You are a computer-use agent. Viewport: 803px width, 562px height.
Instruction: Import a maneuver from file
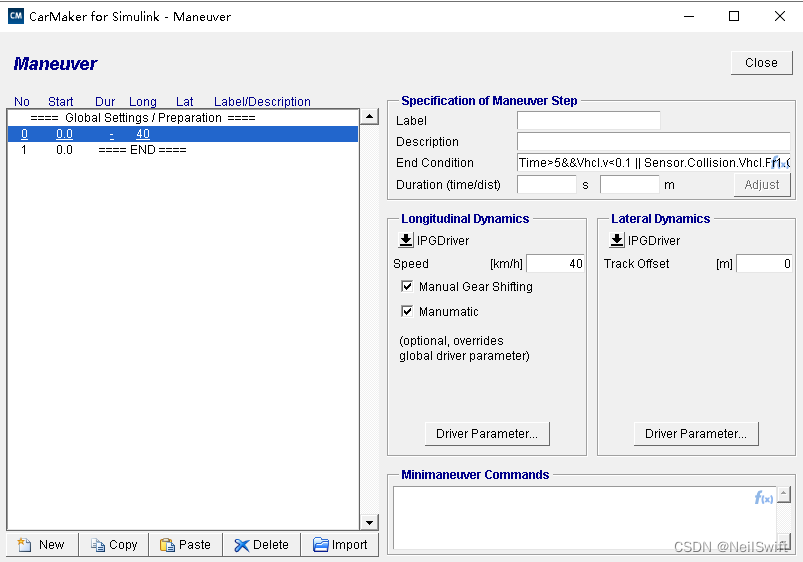[340, 545]
